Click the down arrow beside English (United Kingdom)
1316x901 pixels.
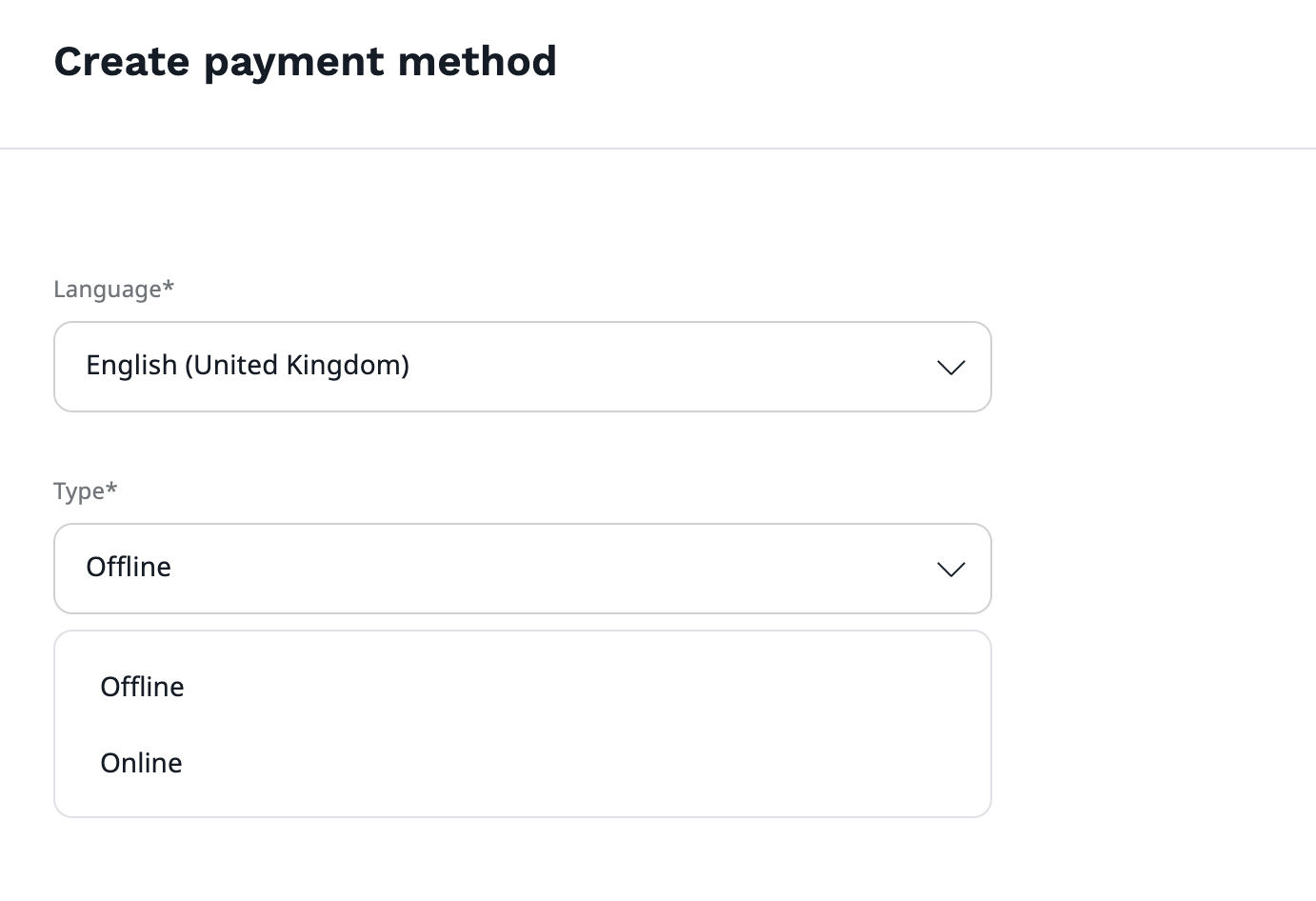[x=950, y=367]
